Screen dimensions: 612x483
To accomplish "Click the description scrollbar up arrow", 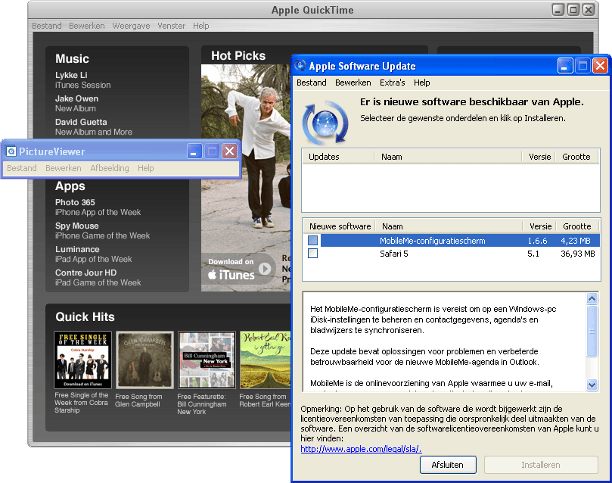I will pos(592,297).
